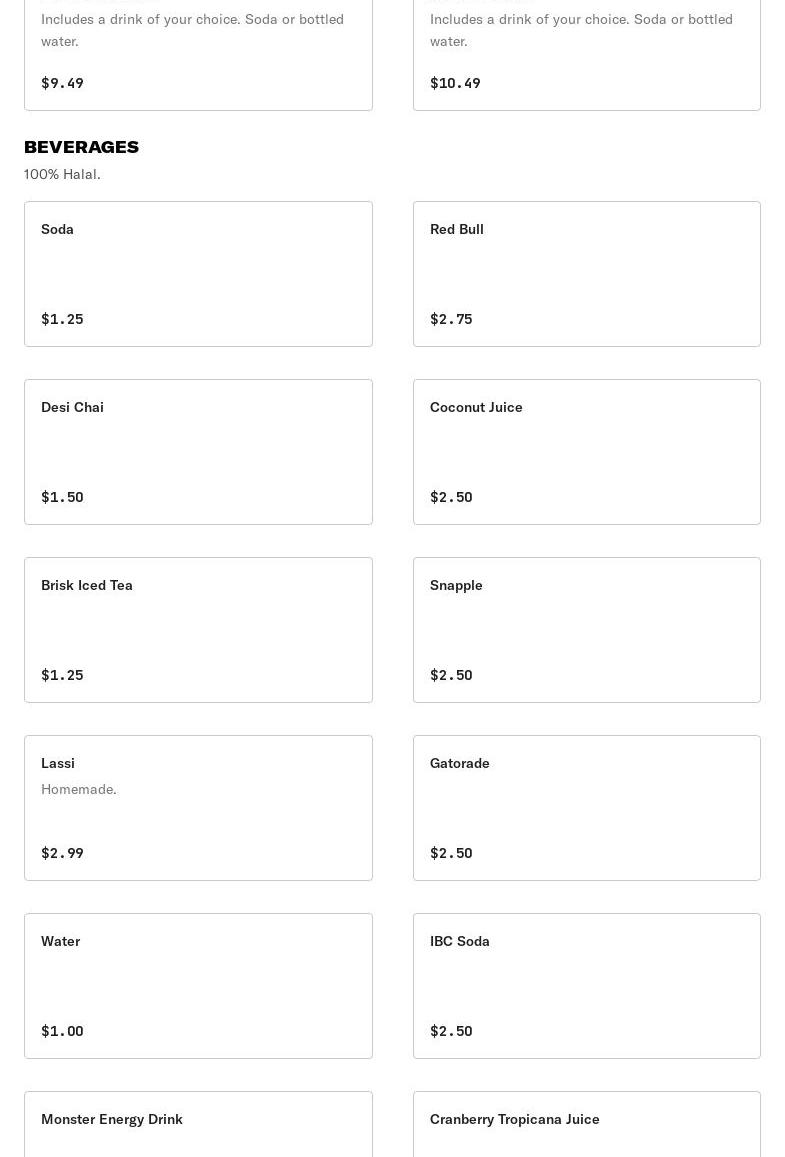Click the $2.75 price on Red Bull
This screenshot has width=785, height=1157.
pos(451,319)
